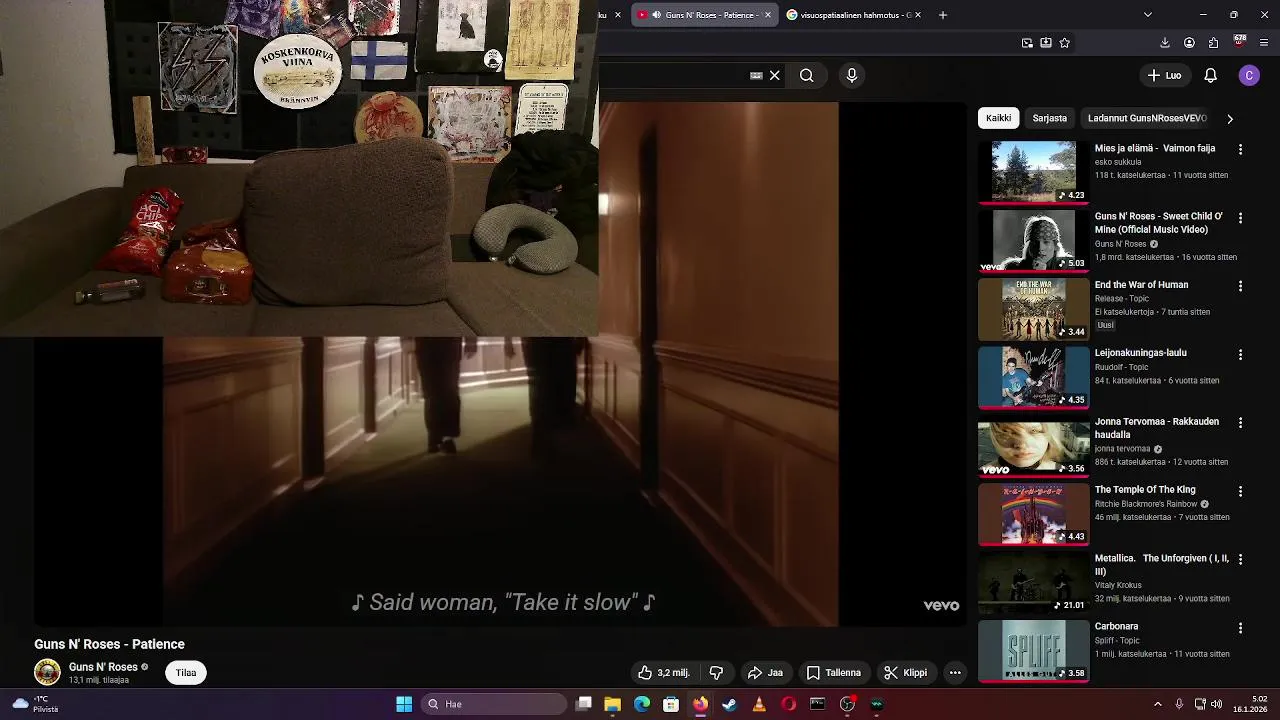Open Jonna Tervomaa - Rakkauden haudalla title
The image size is (1280, 720).
tap(1157, 428)
